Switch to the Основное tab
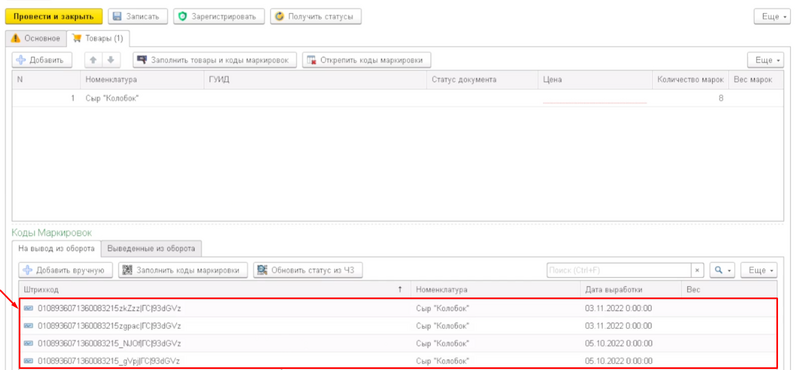Image resolution: width=800 pixels, height=370 pixels. pos(36,38)
